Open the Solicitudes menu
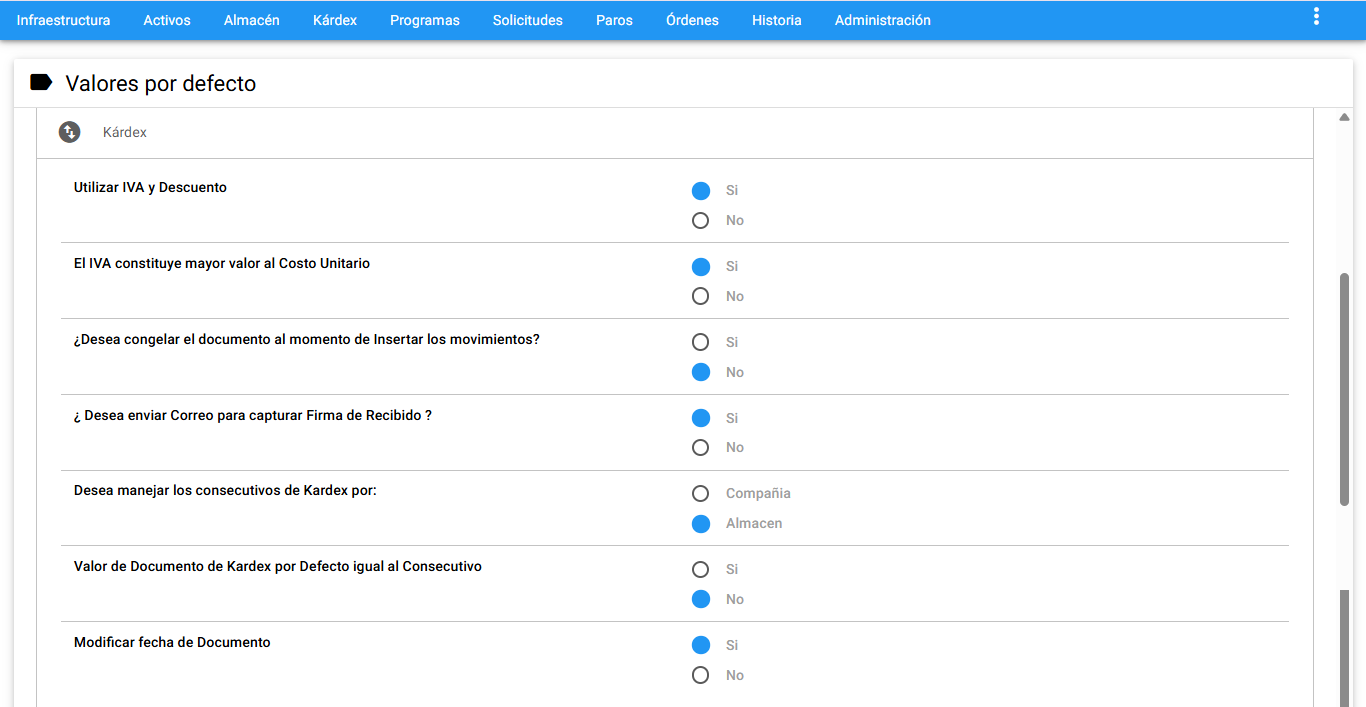The height and width of the screenshot is (707, 1366). pyautogui.click(x=528, y=20)
